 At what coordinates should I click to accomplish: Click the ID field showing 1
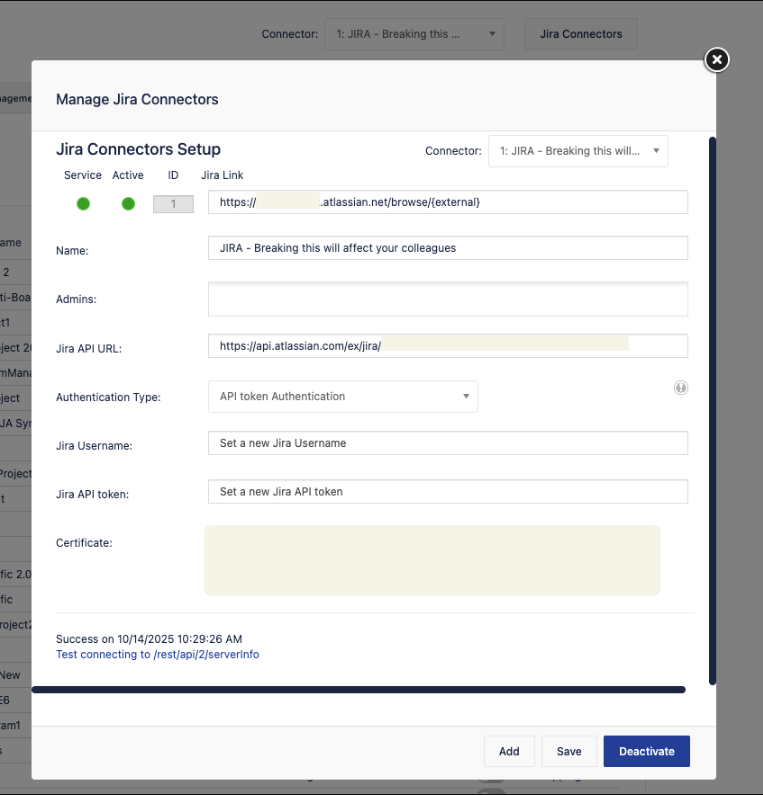(x=173, y=204)
